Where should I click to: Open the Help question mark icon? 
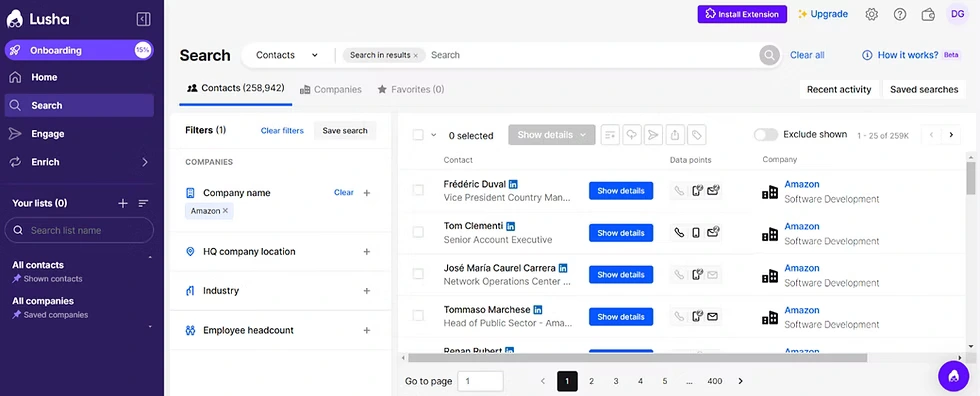pos(899,14)
